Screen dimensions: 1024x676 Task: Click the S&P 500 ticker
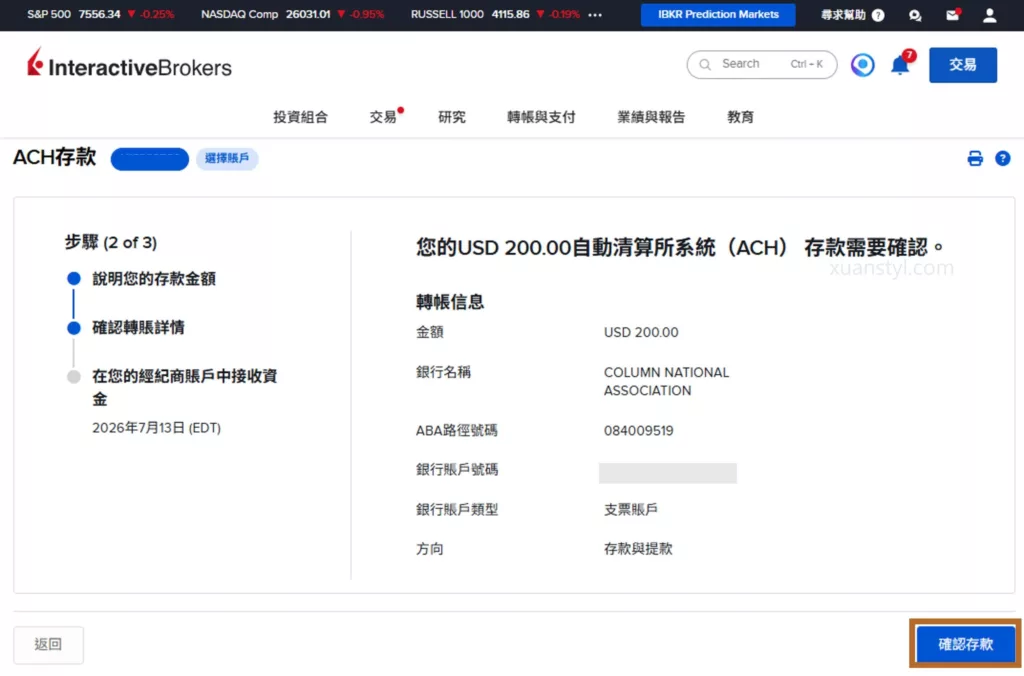101,14
